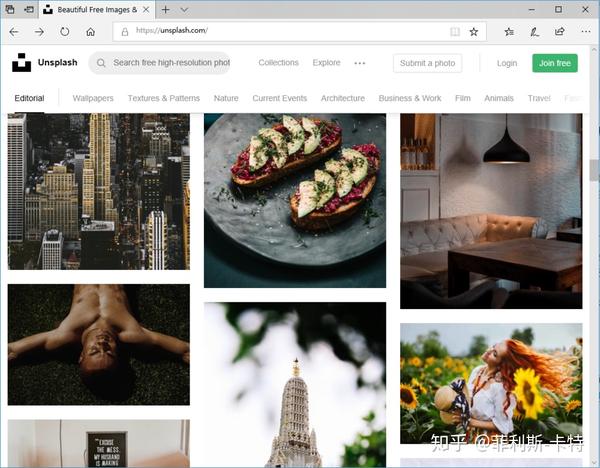
Task: Click the Submit a photo button
Action: coord(427,63)
